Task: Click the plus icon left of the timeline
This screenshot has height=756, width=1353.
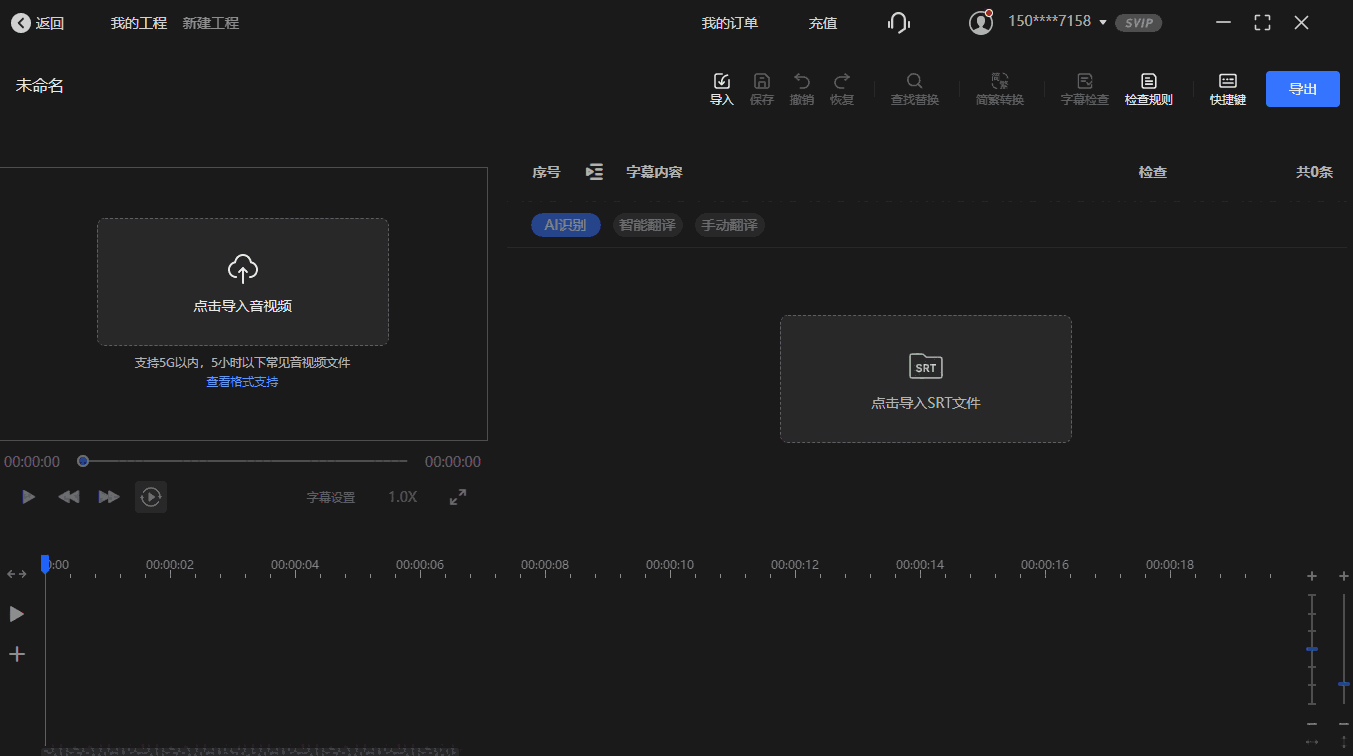Action: (17, 654)
